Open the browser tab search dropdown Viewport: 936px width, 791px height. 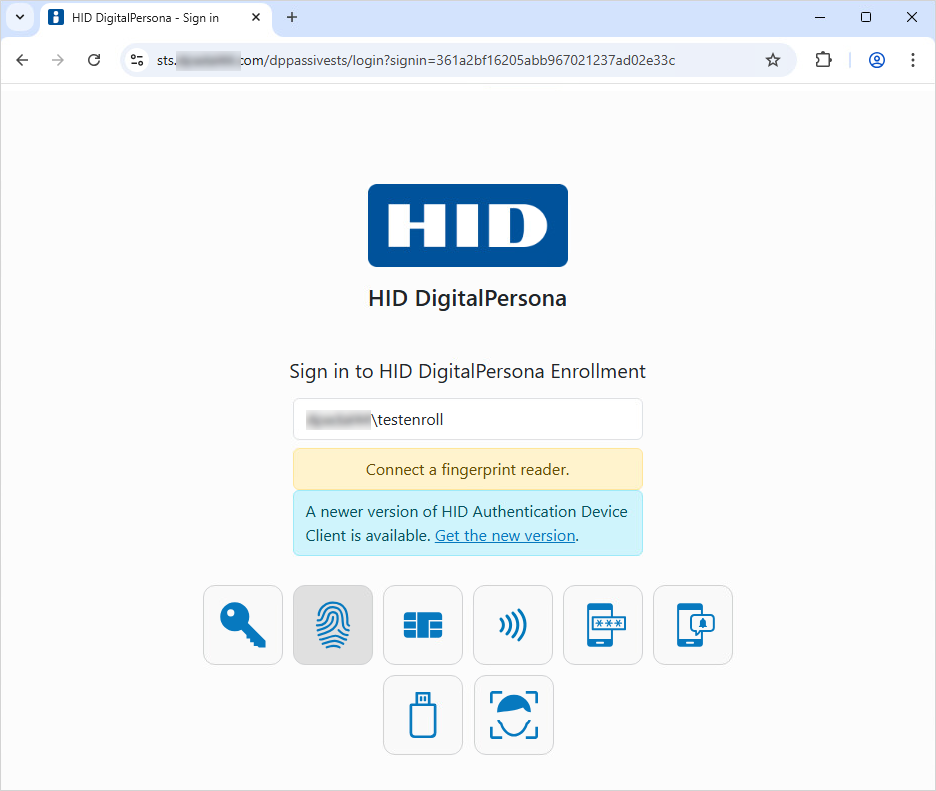pyautogui.click(x=20, y=17)
